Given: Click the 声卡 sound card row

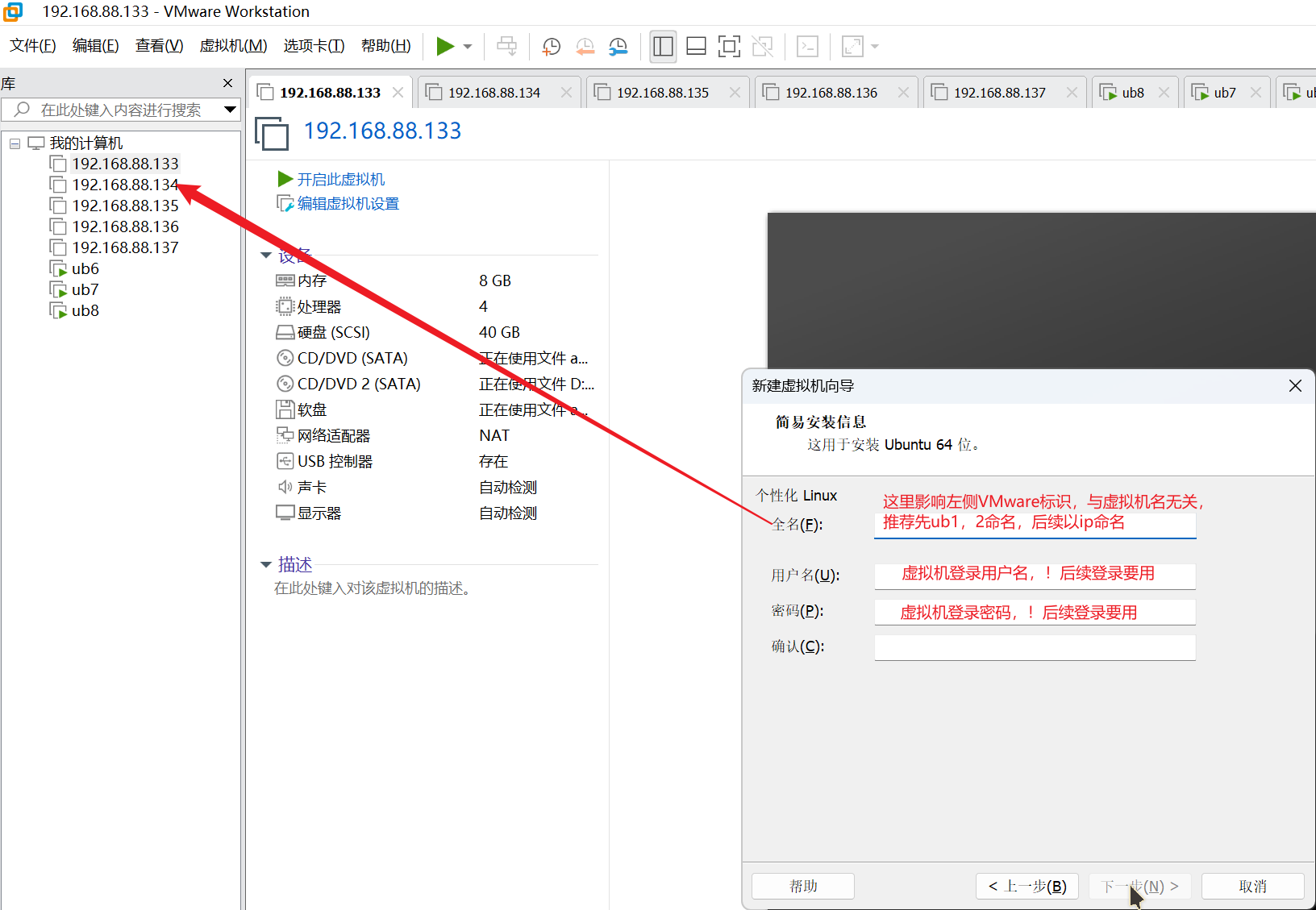Looking at the screenshot, I should 435,487.
